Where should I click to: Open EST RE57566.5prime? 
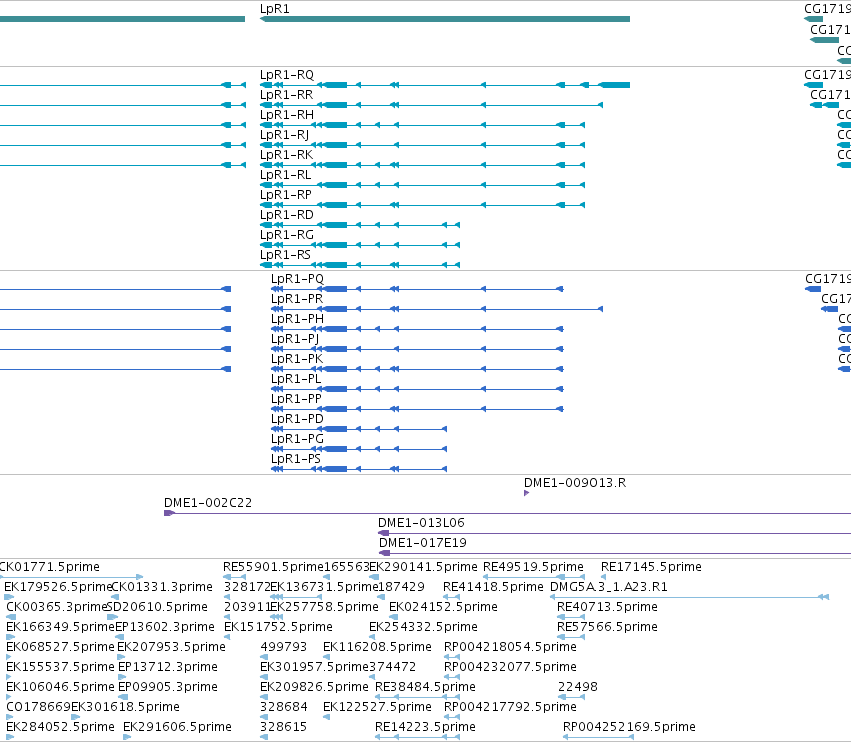(x=607, y=627)
